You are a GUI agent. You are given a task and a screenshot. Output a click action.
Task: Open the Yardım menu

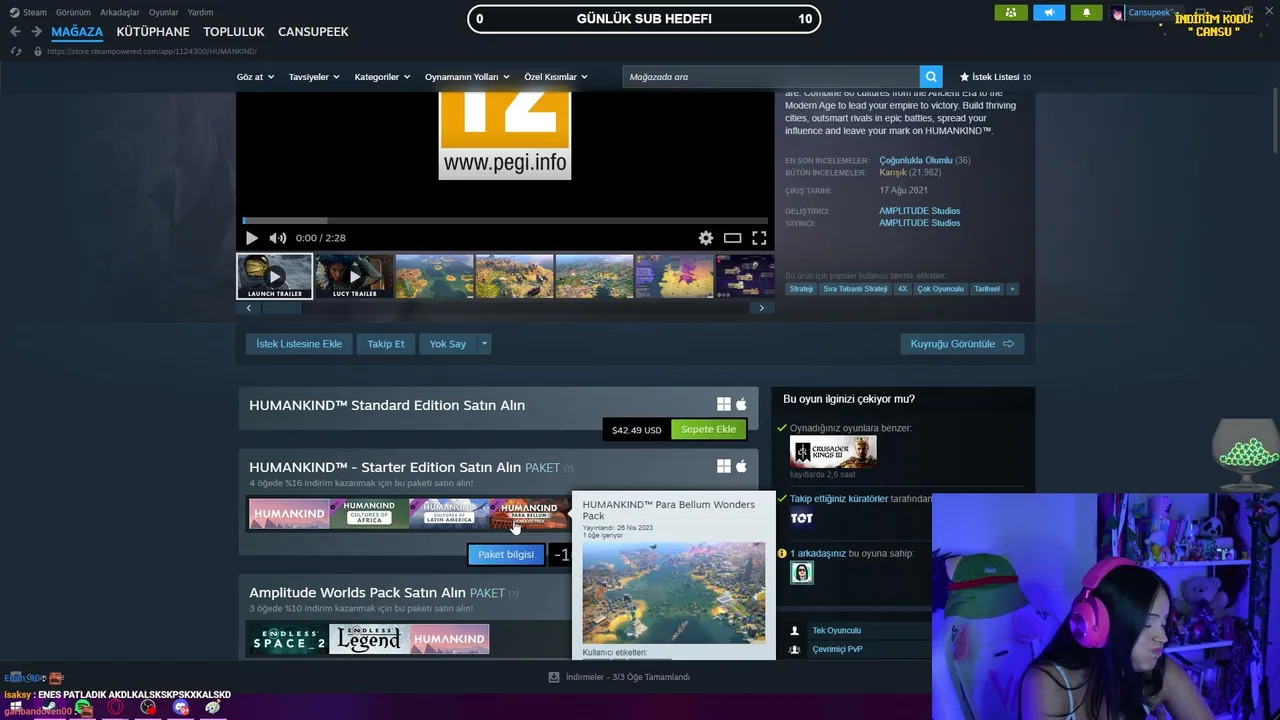pyautogui.click(x=200, y=12)
